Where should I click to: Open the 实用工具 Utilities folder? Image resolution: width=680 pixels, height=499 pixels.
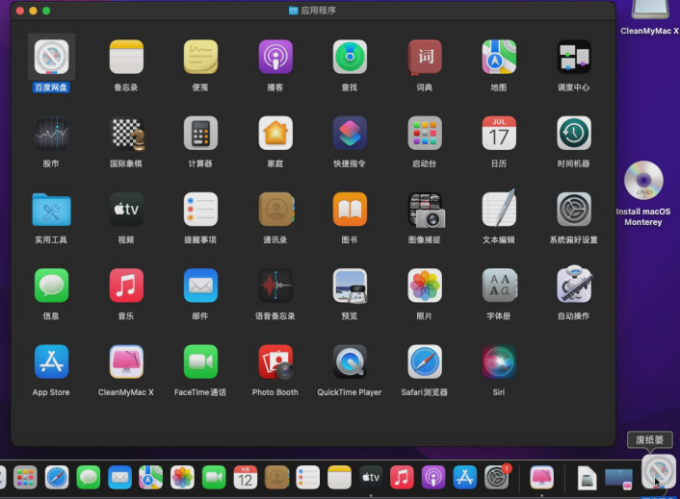pyautogui.click(x=52, y=209)
